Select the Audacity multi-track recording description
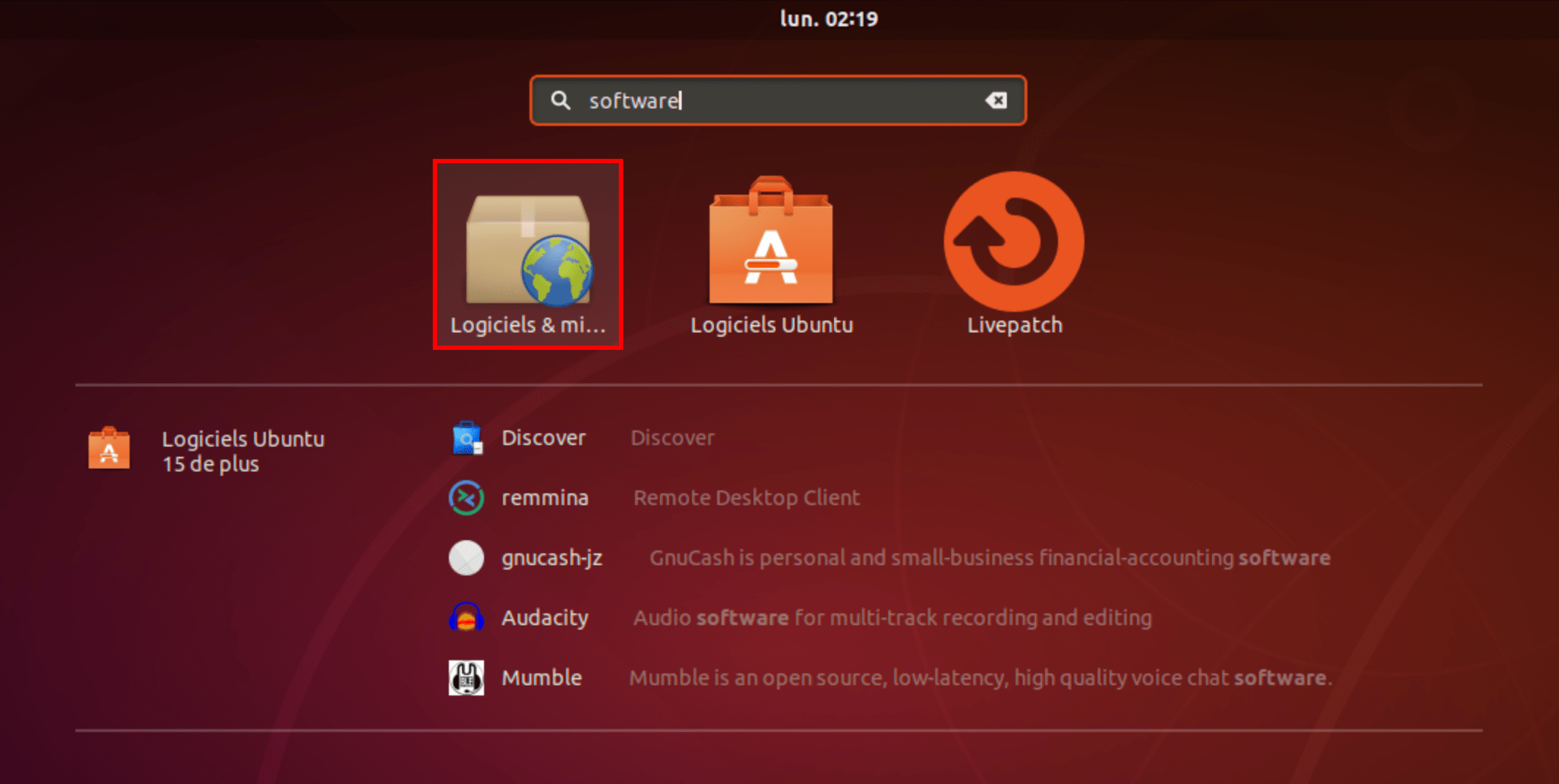1559x784 pixels. pos(892,618)
